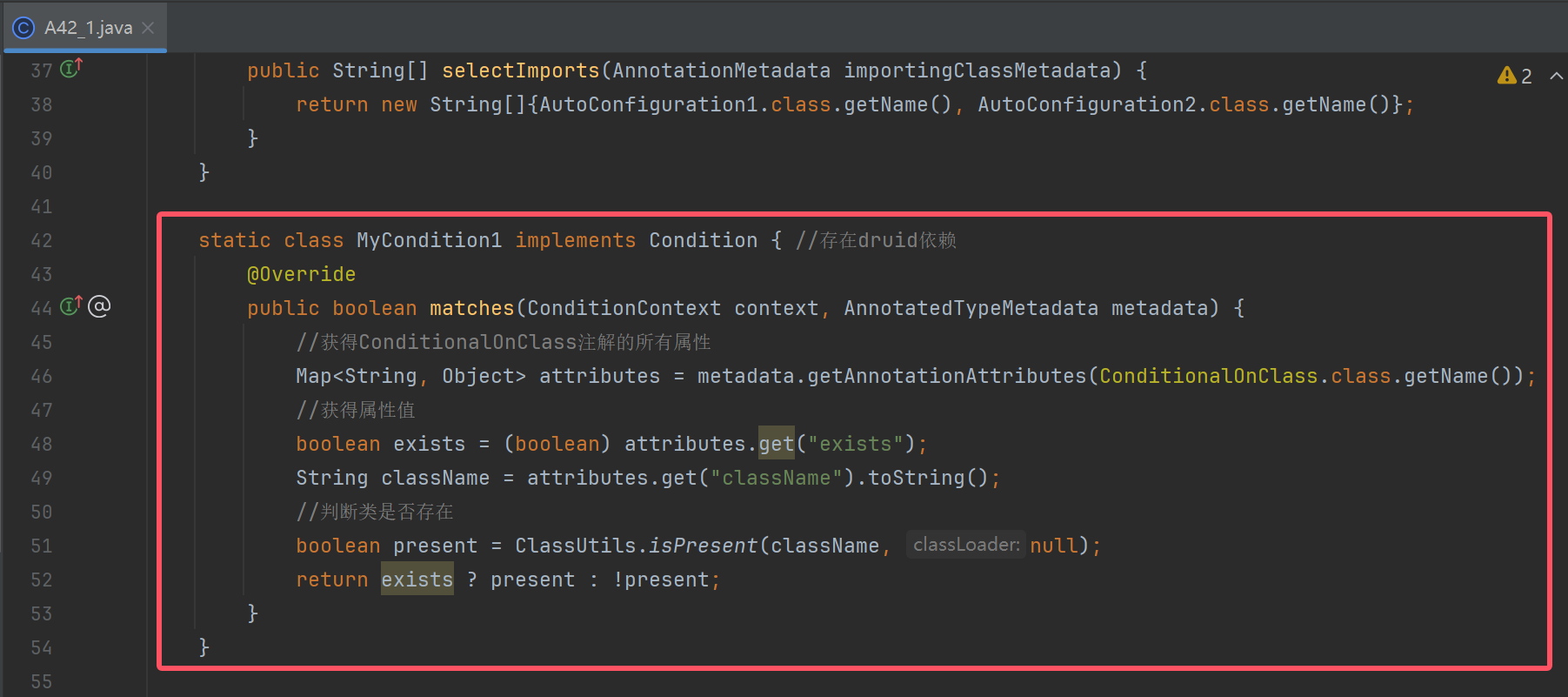The width and height of the screenshot is (1568, 697).
Task: Click AutoConfiguration2 on line 38
Action: point(1087,104)
